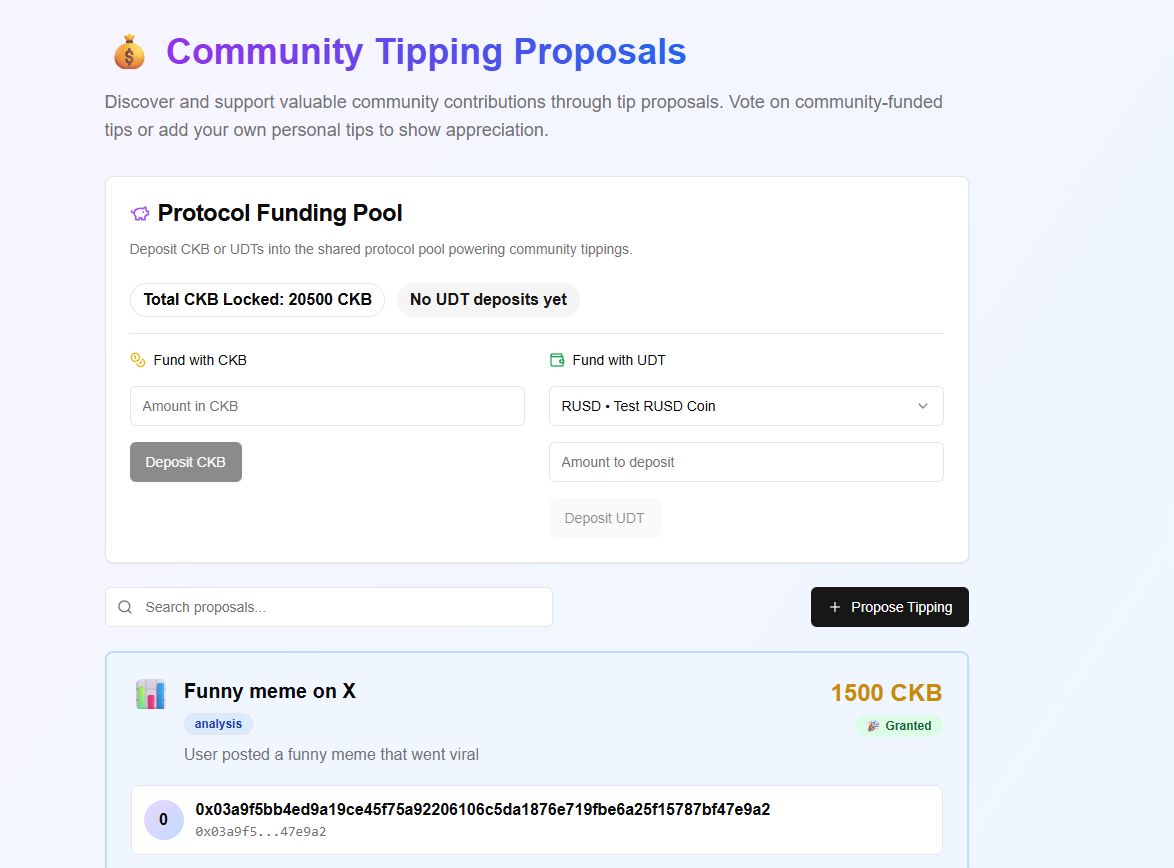Select the "analysis" tag on the proposal

218,724
